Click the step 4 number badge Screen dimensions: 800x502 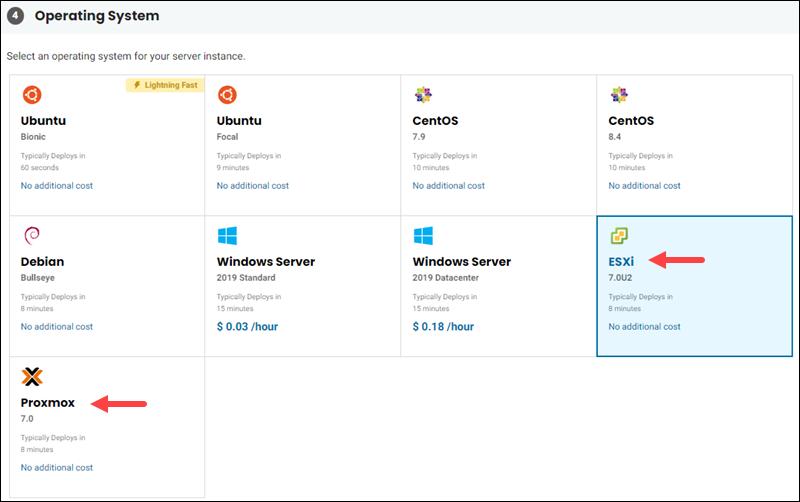(16, 17)
